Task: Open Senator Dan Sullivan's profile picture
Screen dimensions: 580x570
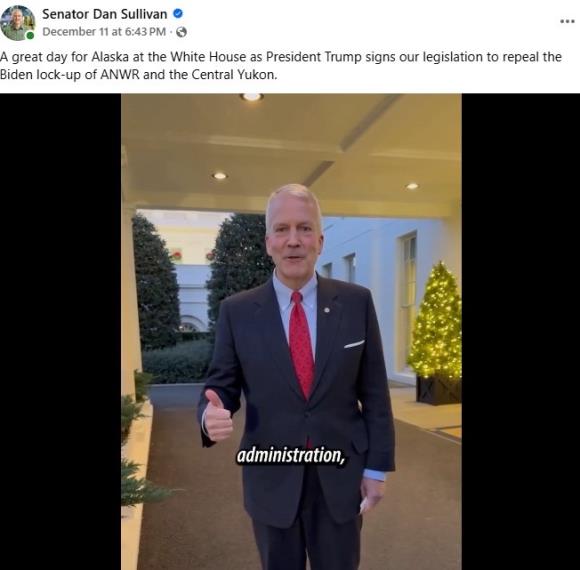Action: [x=17, y=23]
